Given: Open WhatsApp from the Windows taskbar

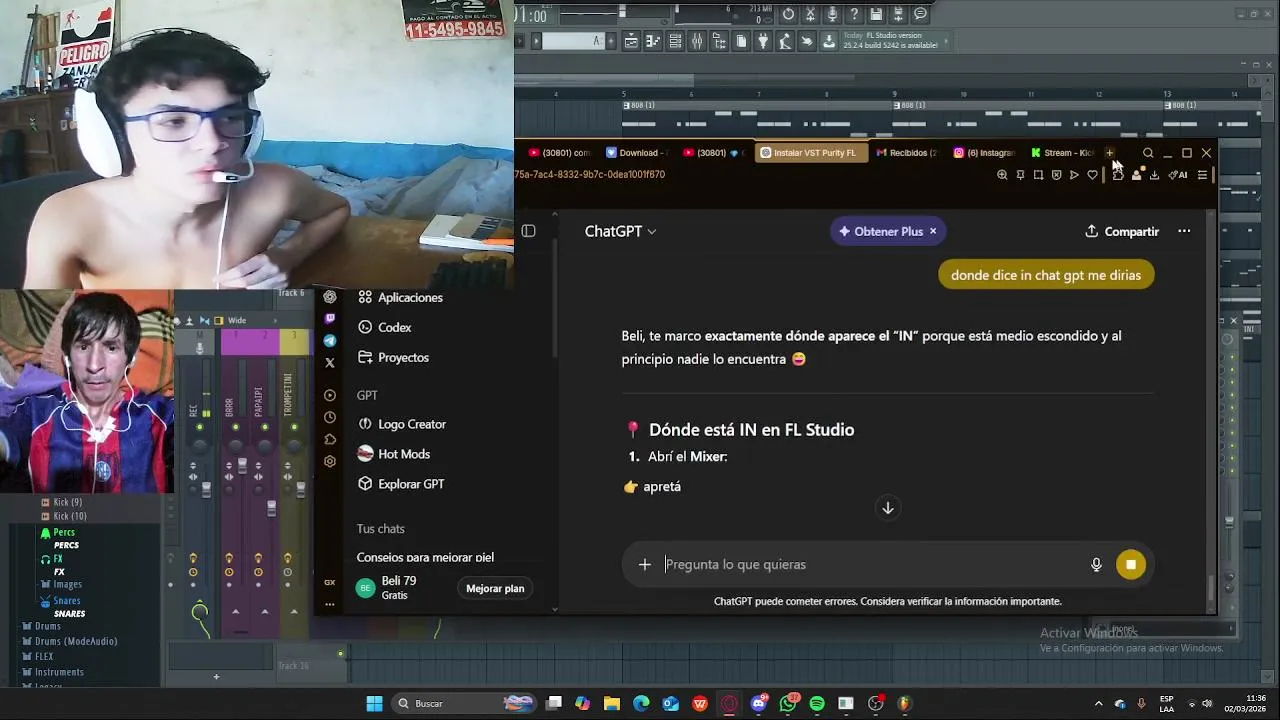Looking at the screenshot, I should [788, 703].
